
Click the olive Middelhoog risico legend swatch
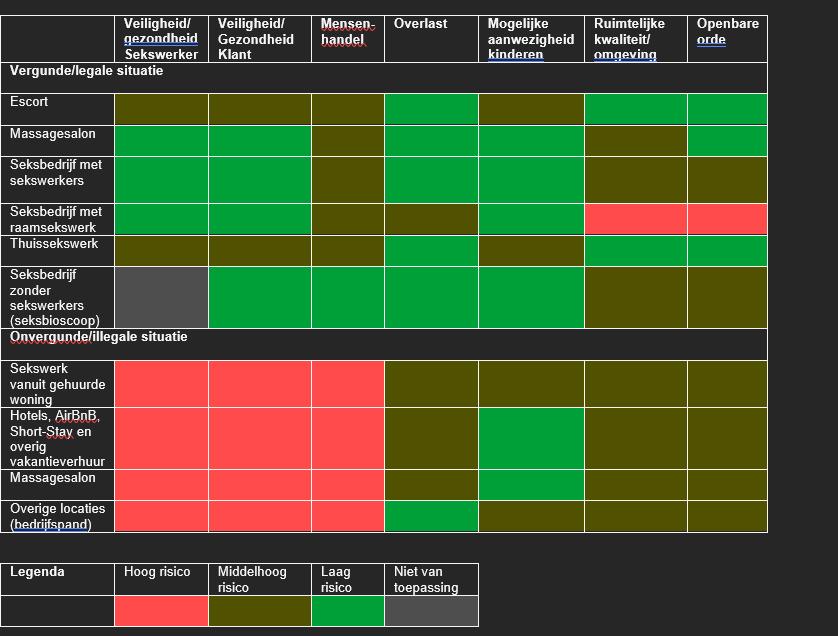pos(260,611)
